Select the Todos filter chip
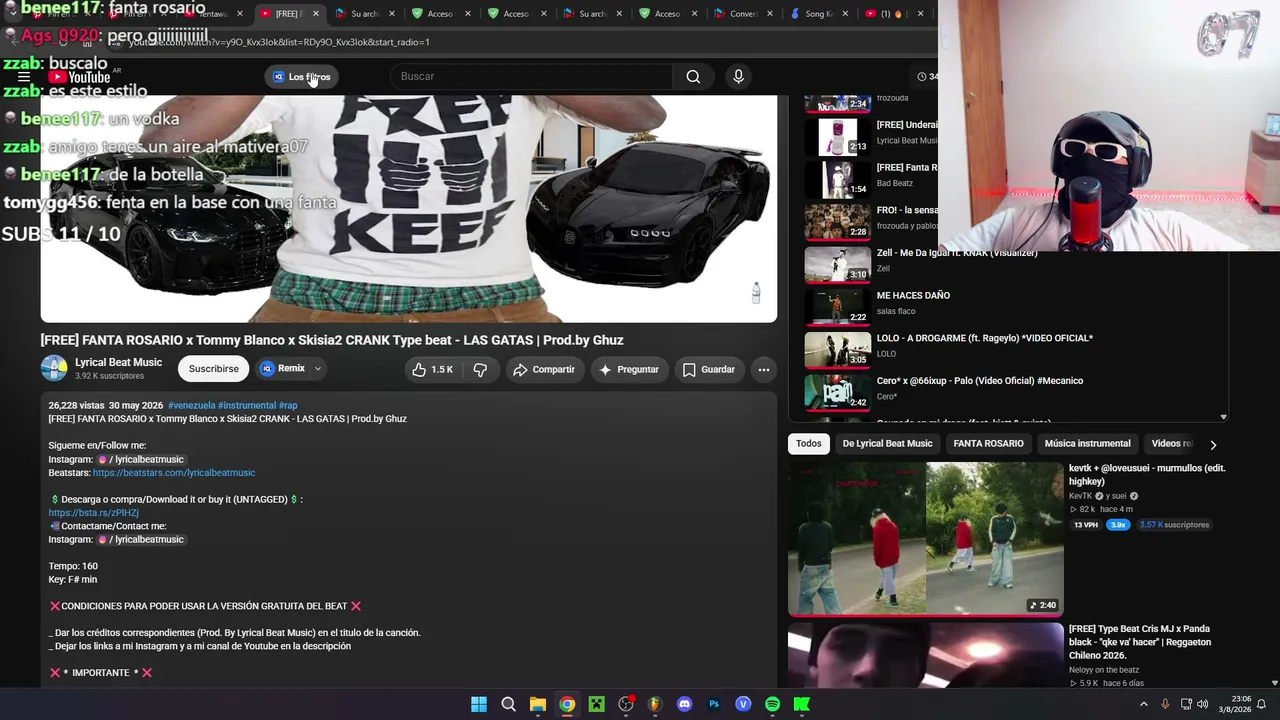Viewport: 1280px width, 720px height. 809,444
